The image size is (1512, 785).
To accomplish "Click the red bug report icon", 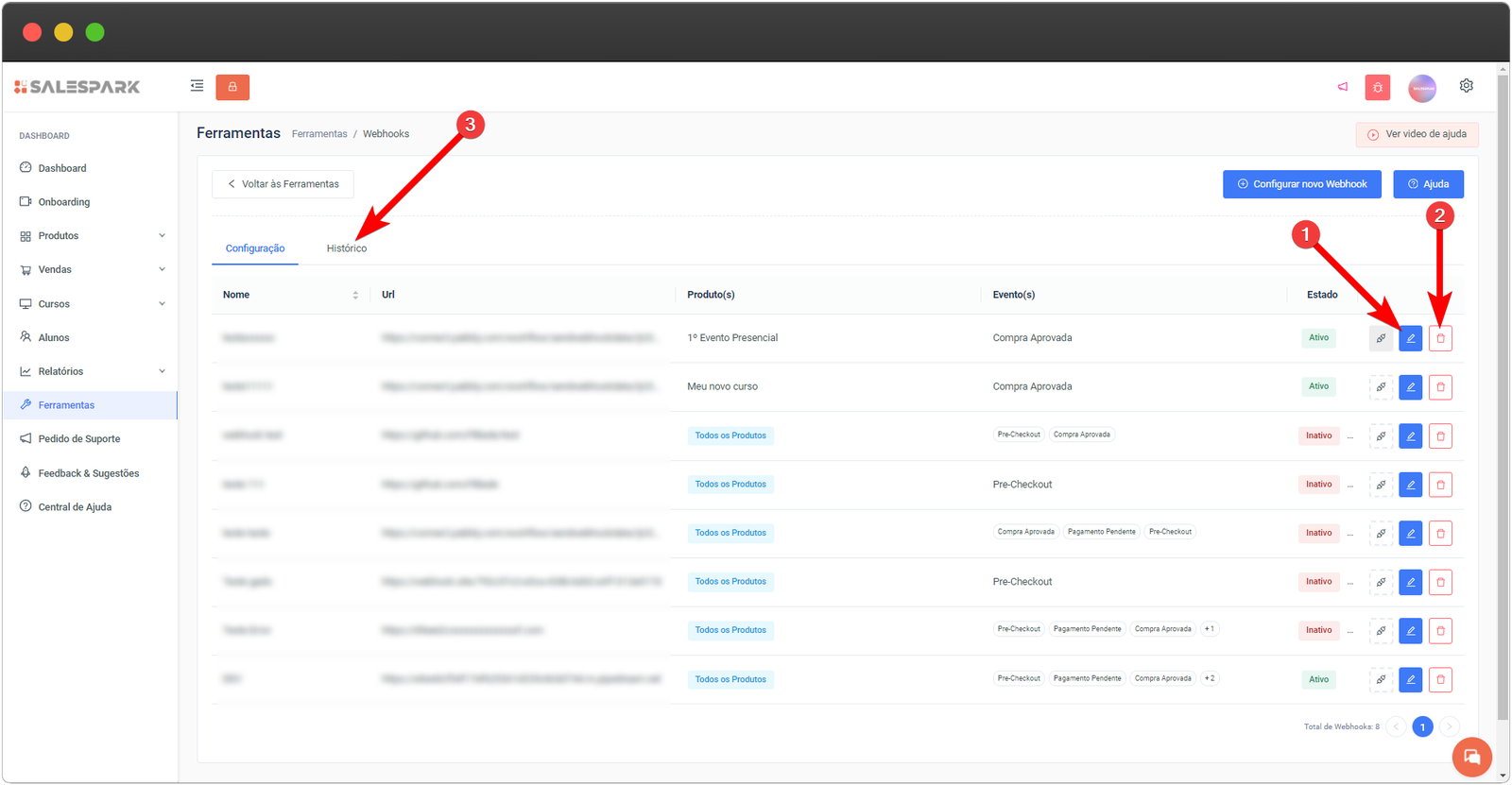I will pos(1377,88).
